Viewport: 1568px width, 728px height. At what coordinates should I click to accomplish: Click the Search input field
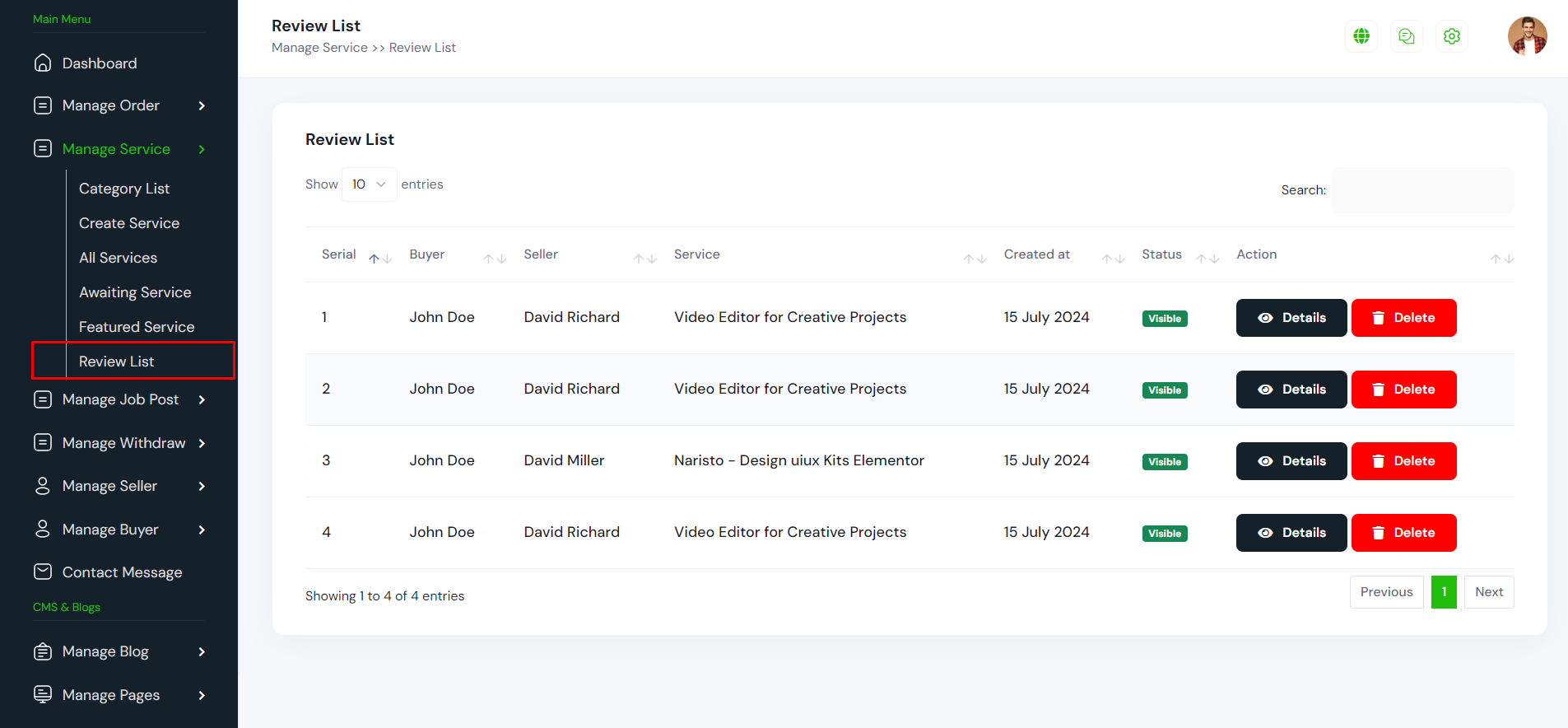coord(1422,190)
